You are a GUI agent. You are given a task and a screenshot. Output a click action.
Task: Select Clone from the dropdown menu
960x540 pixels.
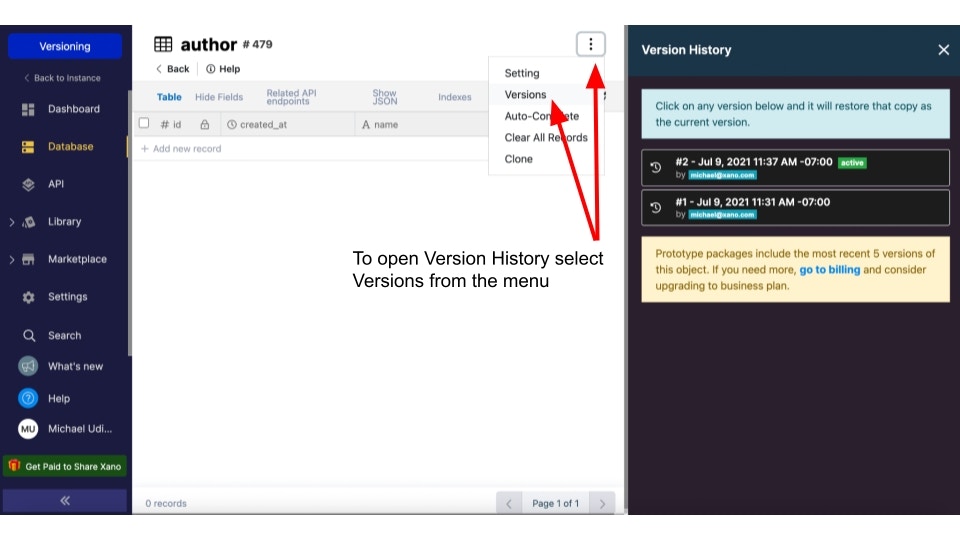[x=518, y=159]
